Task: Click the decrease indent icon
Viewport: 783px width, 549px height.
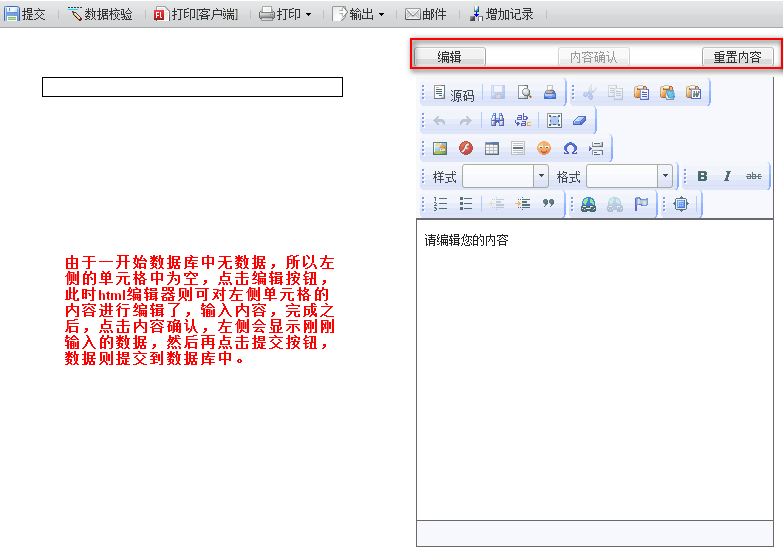Action: pos(497,204)
